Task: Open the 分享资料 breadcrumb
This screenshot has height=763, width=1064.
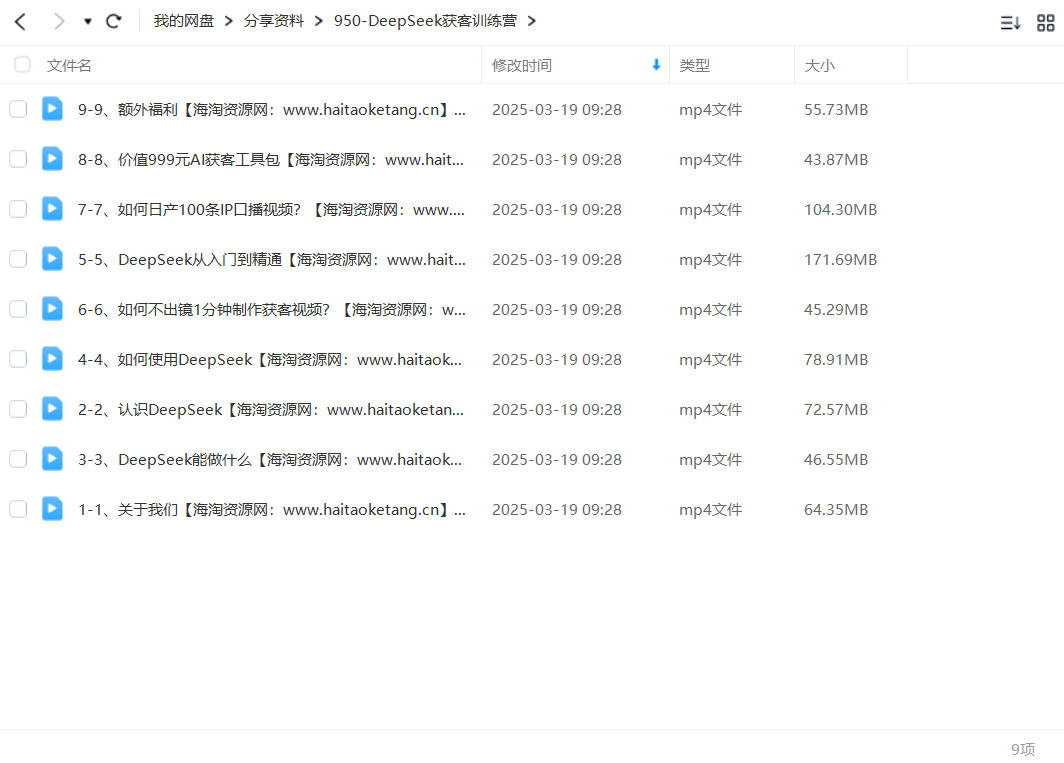Action: 273,21
